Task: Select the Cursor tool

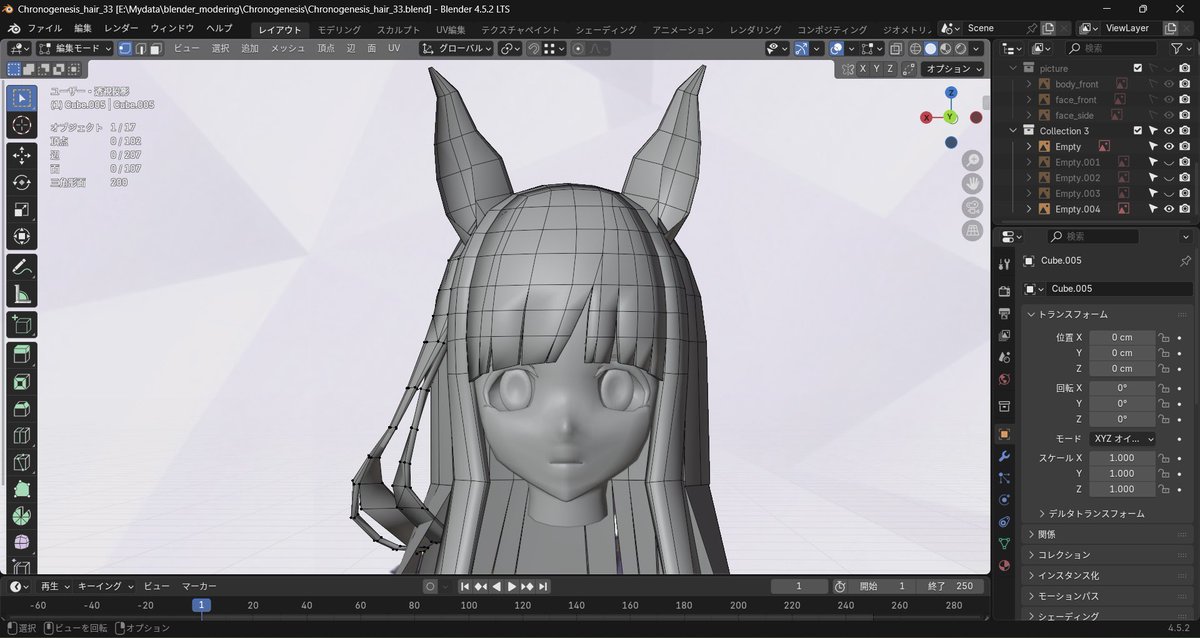Action: click(x=22, y=125)
